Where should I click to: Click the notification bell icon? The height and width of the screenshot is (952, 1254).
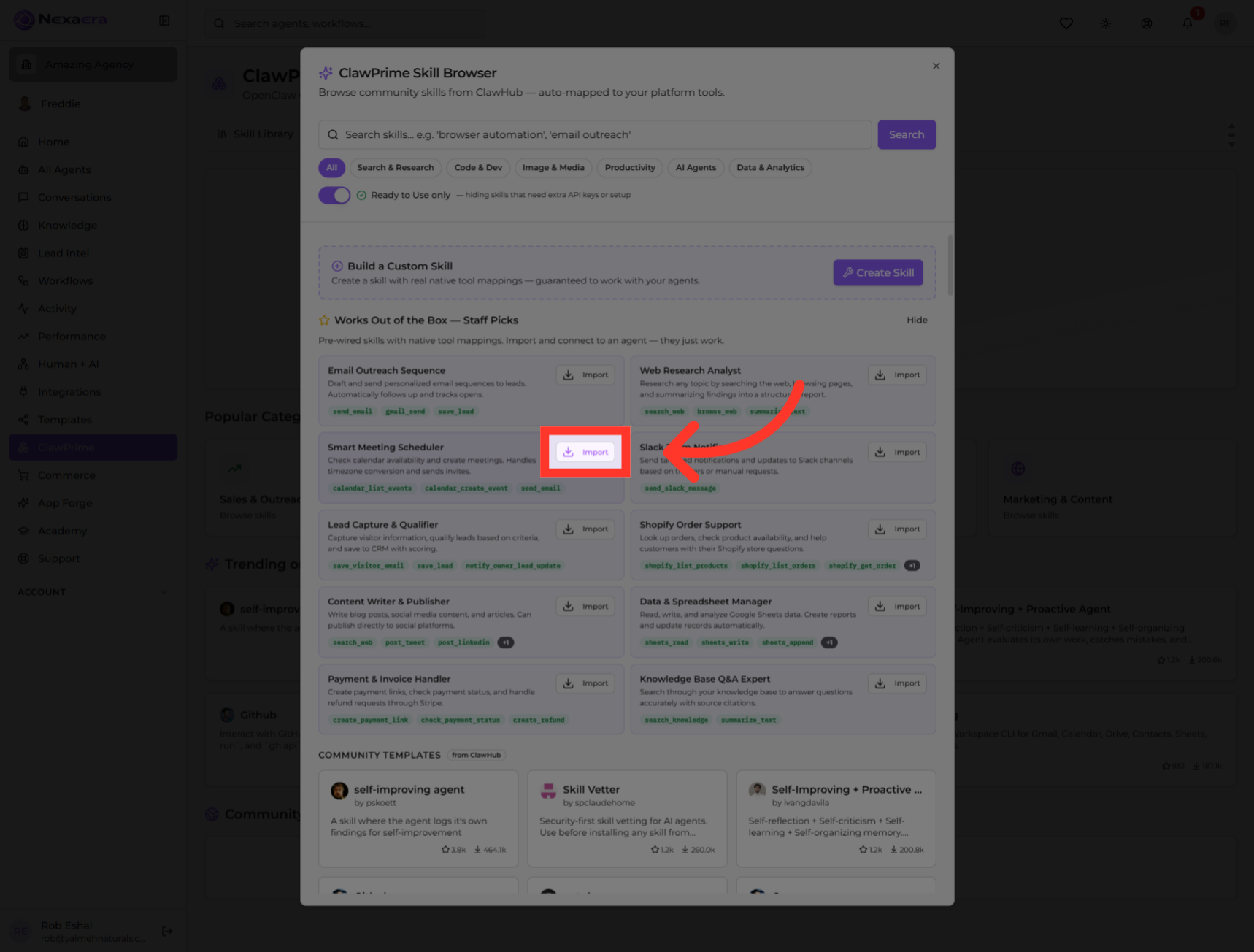tap(1187, 23)
